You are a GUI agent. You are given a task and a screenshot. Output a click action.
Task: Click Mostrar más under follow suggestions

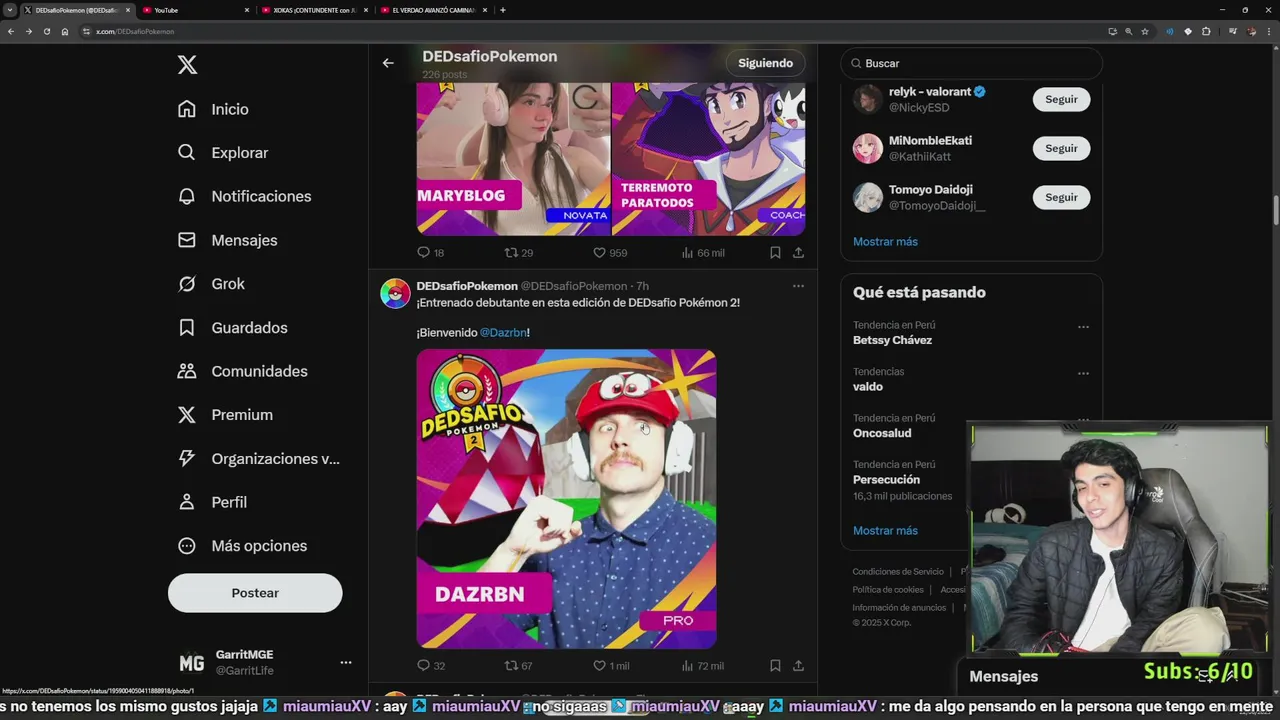point(885,241)
